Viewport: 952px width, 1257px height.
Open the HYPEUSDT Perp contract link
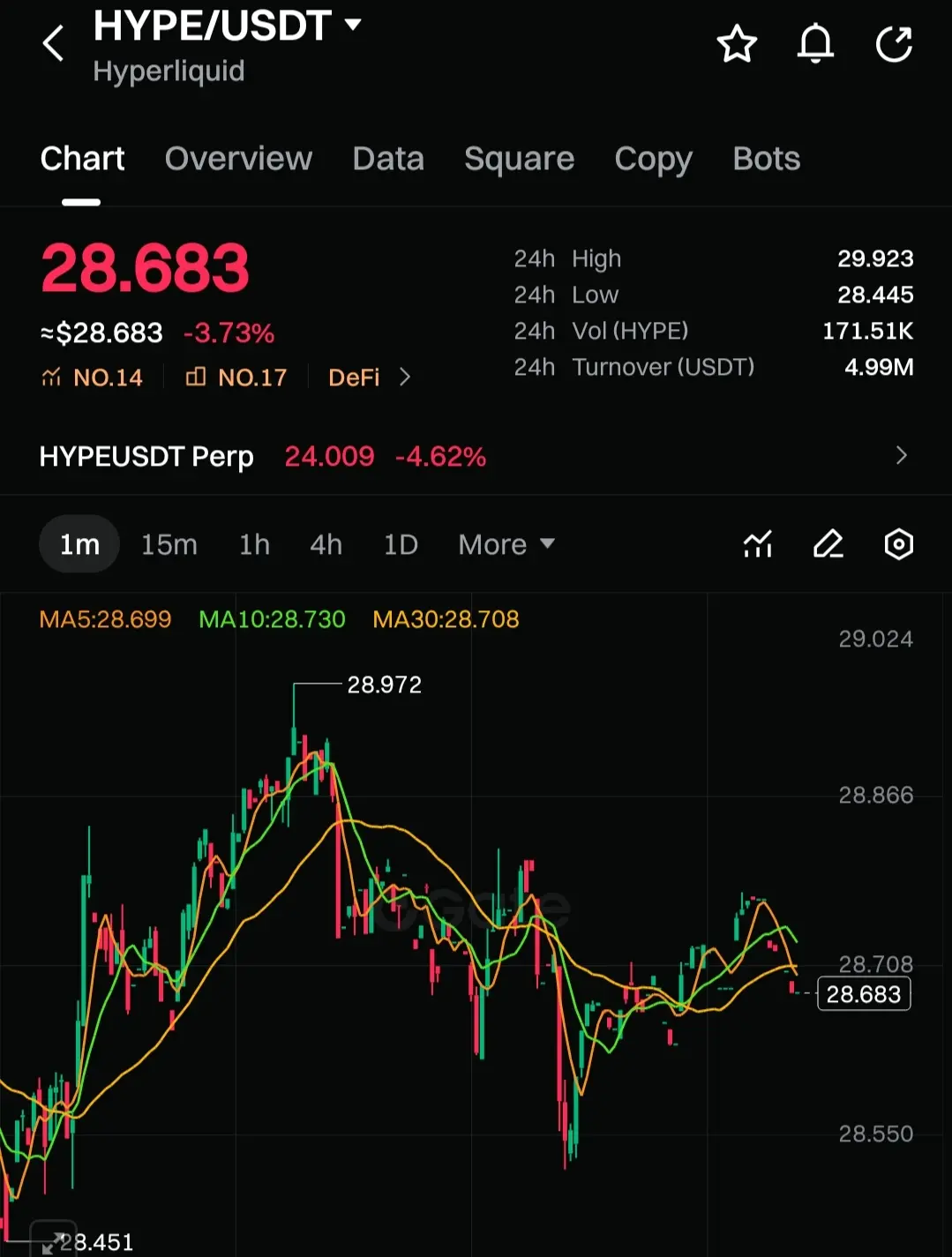click(x=146, y=456)
